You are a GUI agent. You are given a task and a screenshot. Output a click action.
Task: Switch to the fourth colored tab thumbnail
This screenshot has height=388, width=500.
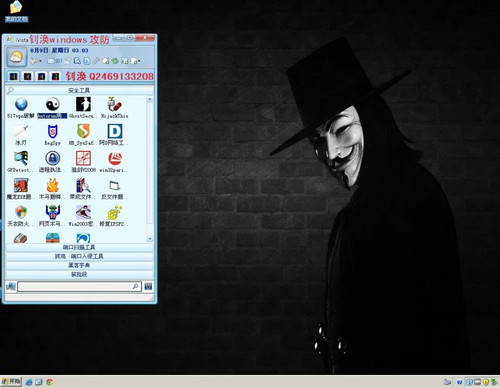click(x=55, y=76)
